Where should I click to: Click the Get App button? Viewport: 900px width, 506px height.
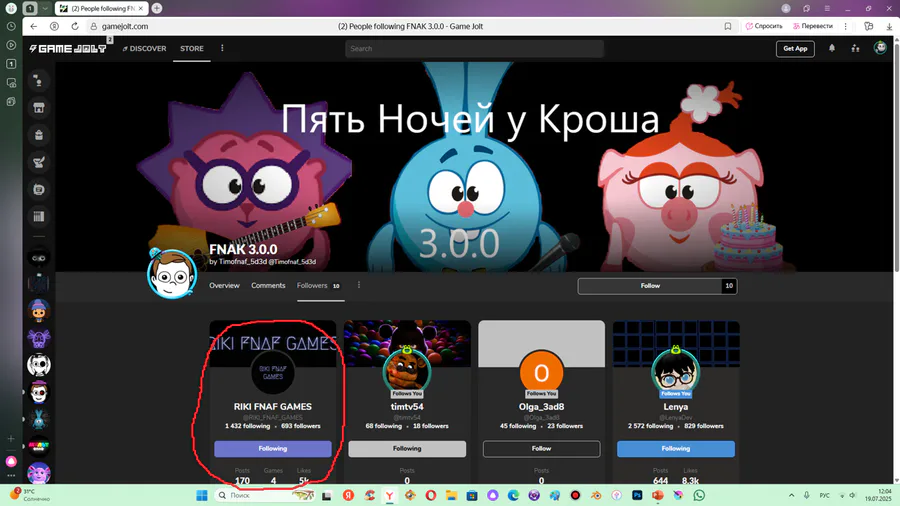coord(795,49)
